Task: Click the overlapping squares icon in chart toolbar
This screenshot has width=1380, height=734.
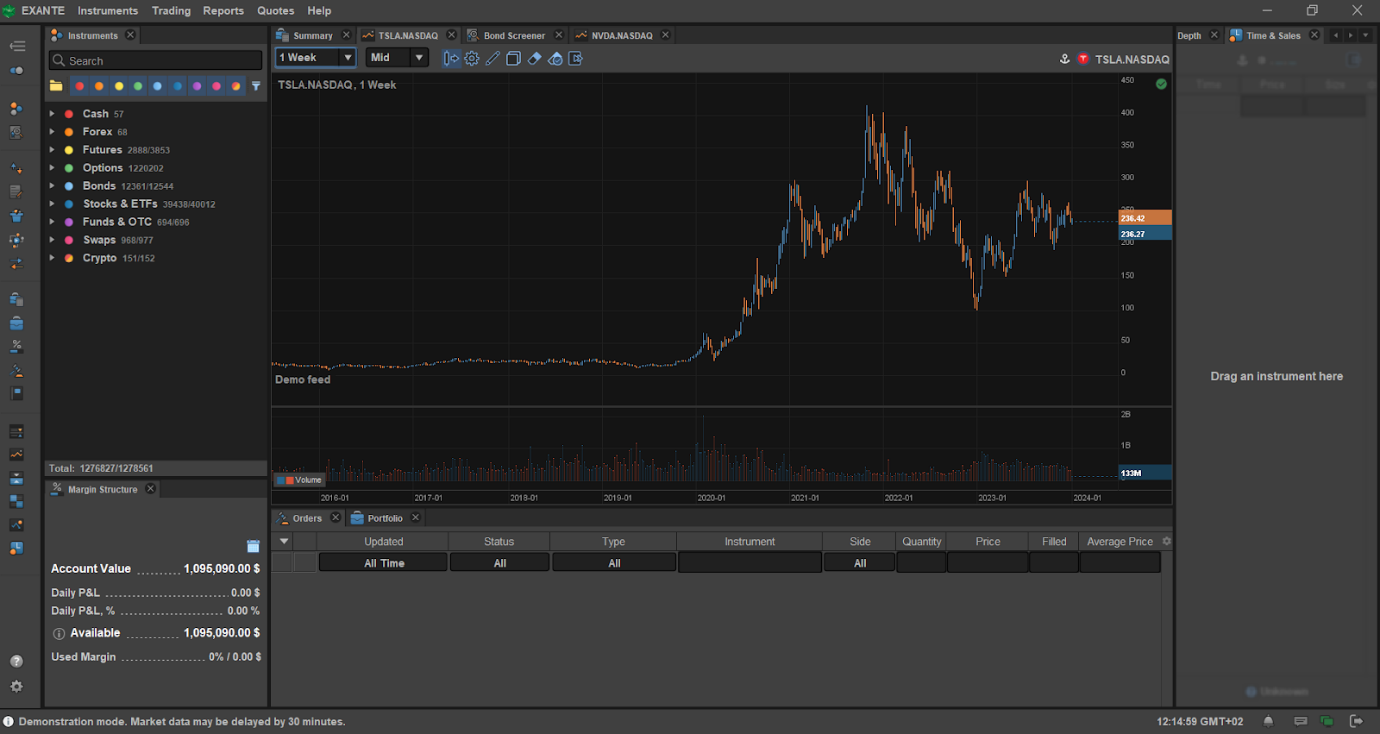Action: 513,58
